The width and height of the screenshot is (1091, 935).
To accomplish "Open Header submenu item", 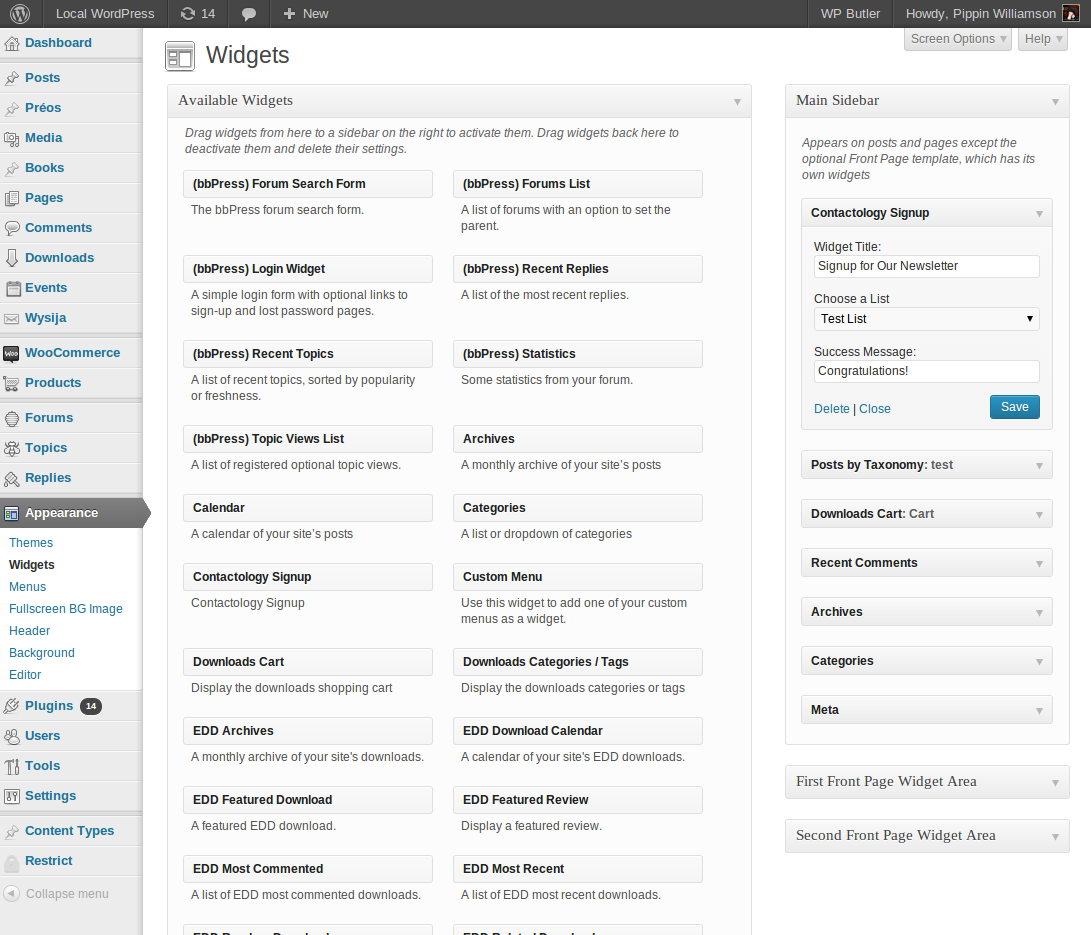I will click(x=29, y=631).
